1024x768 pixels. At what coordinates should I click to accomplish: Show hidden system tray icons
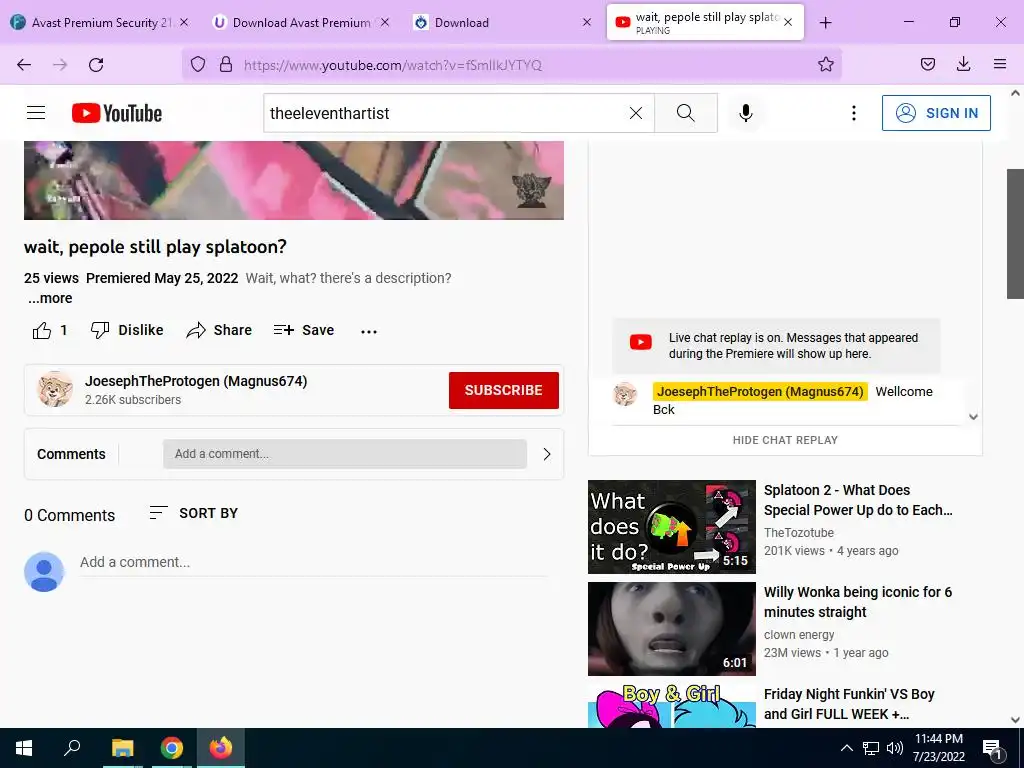point(846,748)
